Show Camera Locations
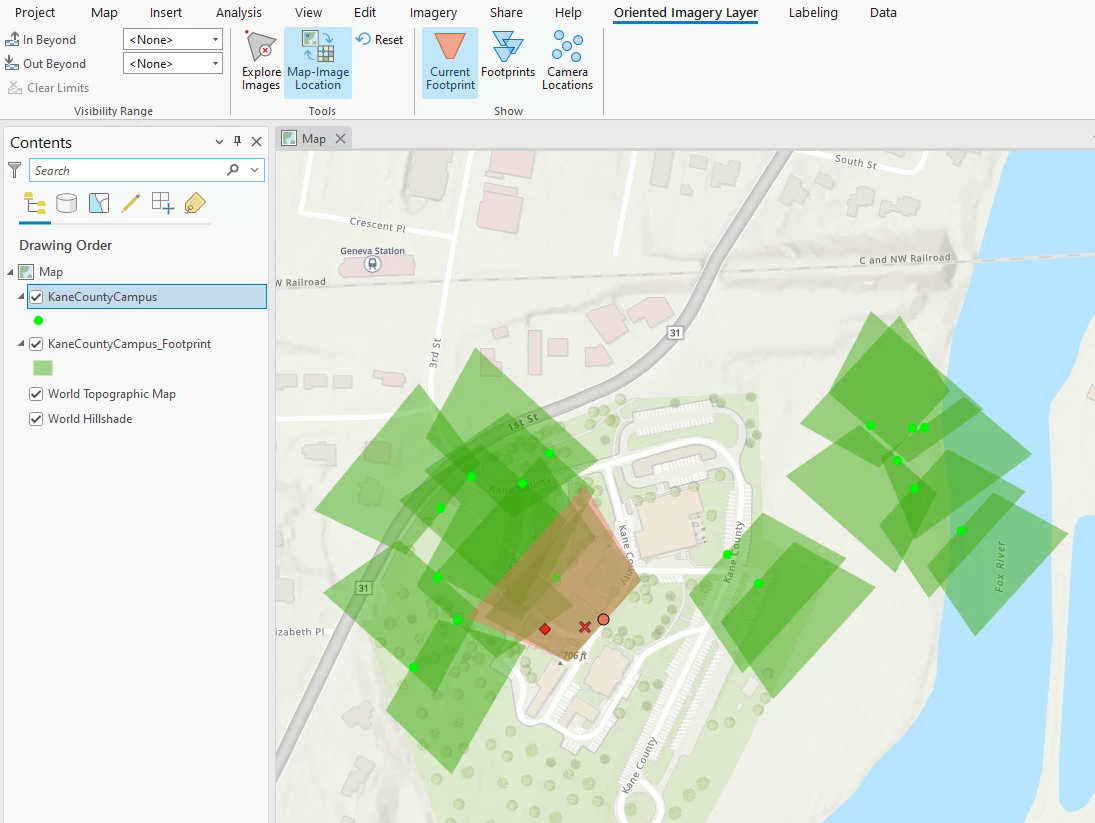Viewport: 1095px width, 823px height. point(567,61)
